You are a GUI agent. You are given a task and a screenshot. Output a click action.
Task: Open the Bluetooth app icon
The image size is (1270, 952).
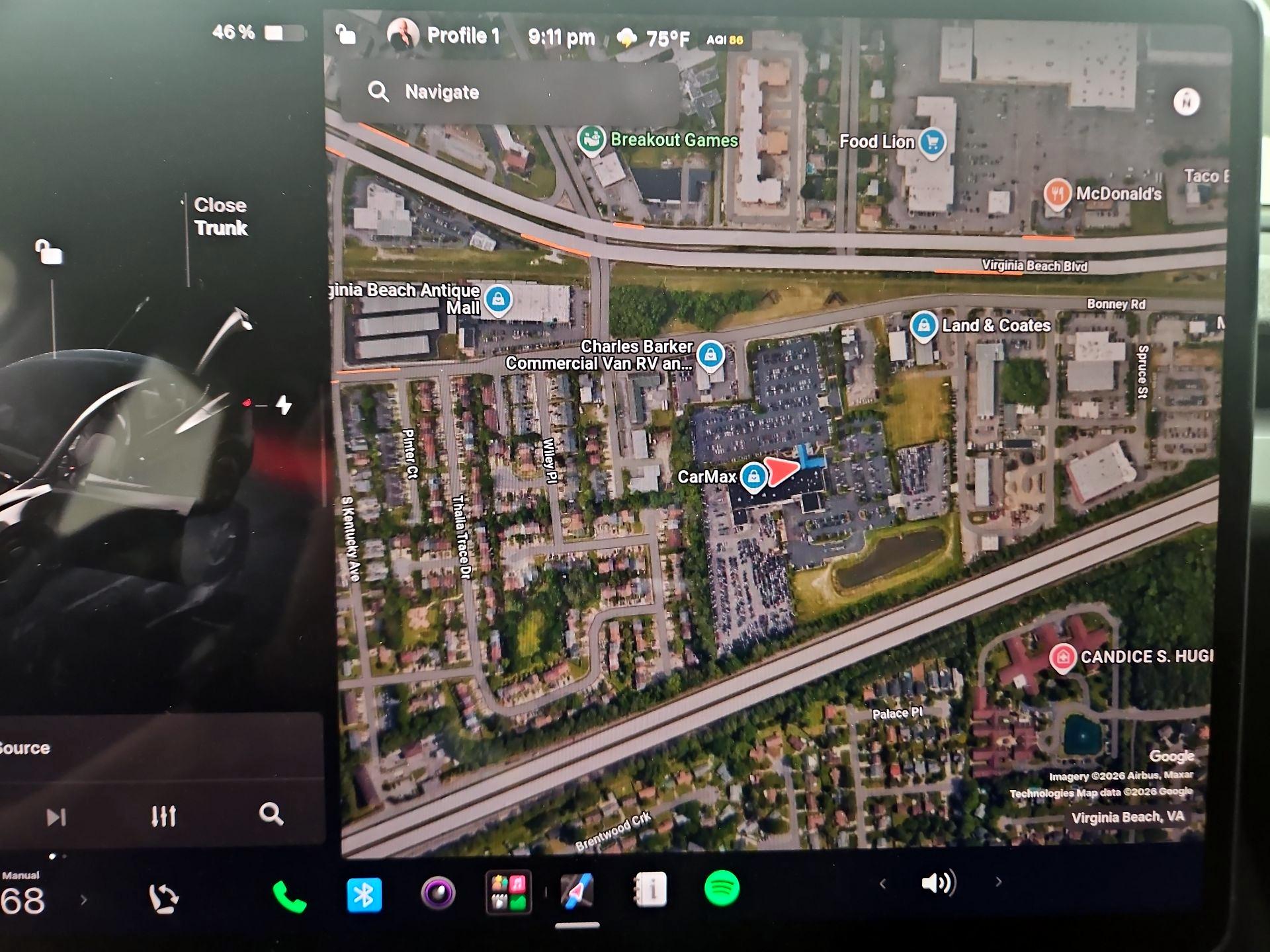(x=364, y=894)
